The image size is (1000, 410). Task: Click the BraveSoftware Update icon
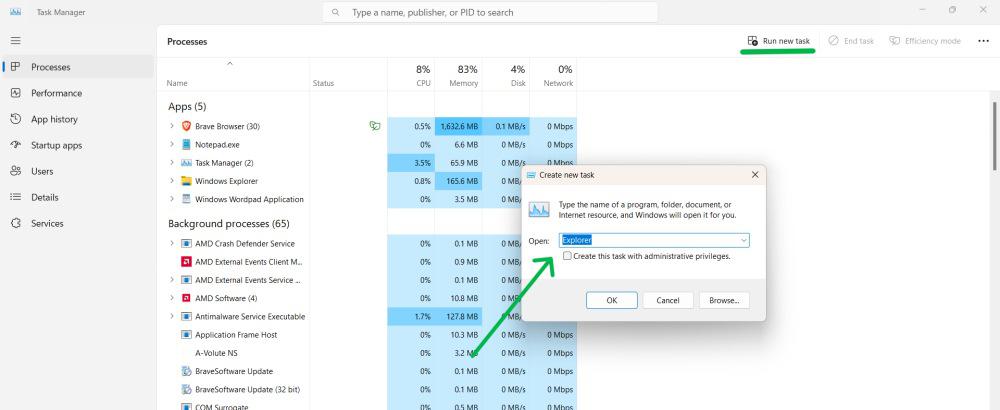coord(186,371)
